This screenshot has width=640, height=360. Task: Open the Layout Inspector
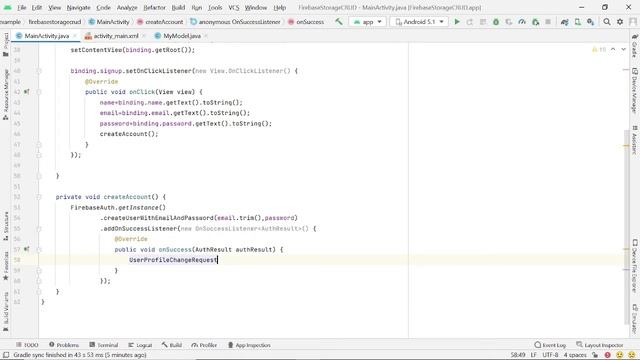(600, 345)
